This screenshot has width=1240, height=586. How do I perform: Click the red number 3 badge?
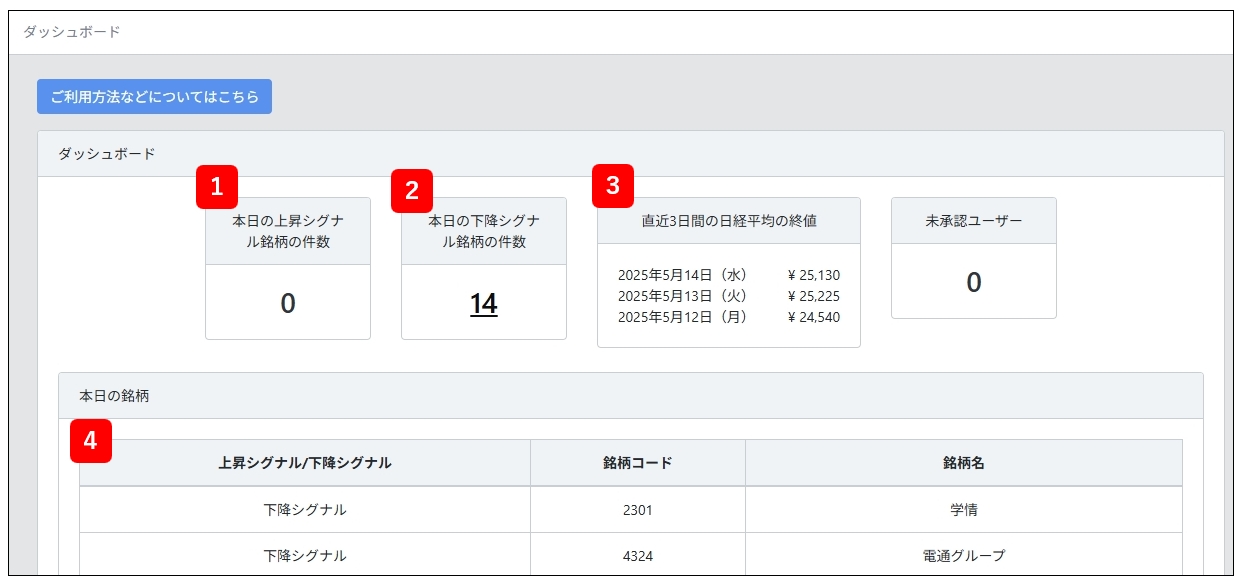613,185
